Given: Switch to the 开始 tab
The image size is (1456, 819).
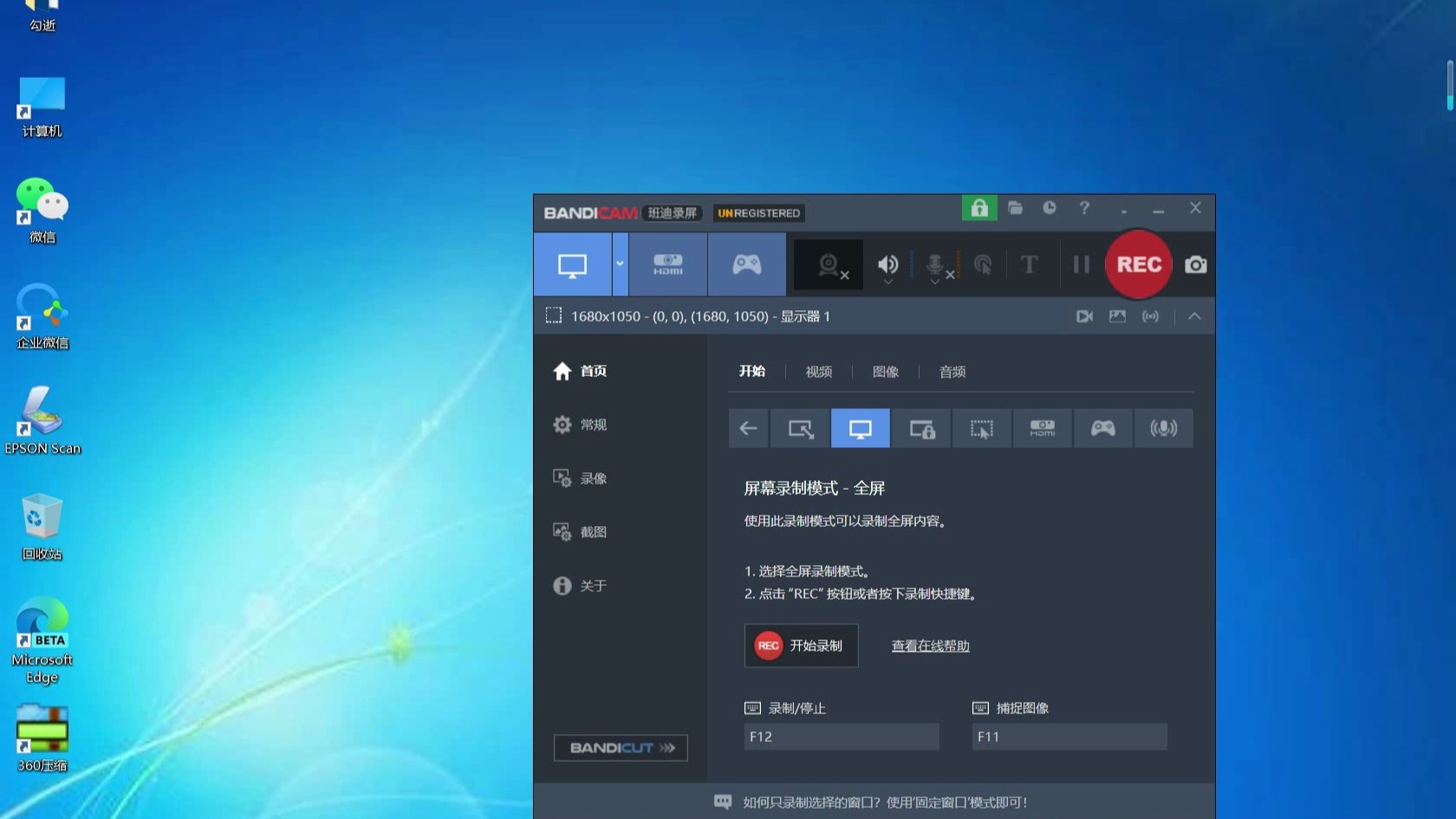Looking at the screenshot, I should click(x=751, y=371).
